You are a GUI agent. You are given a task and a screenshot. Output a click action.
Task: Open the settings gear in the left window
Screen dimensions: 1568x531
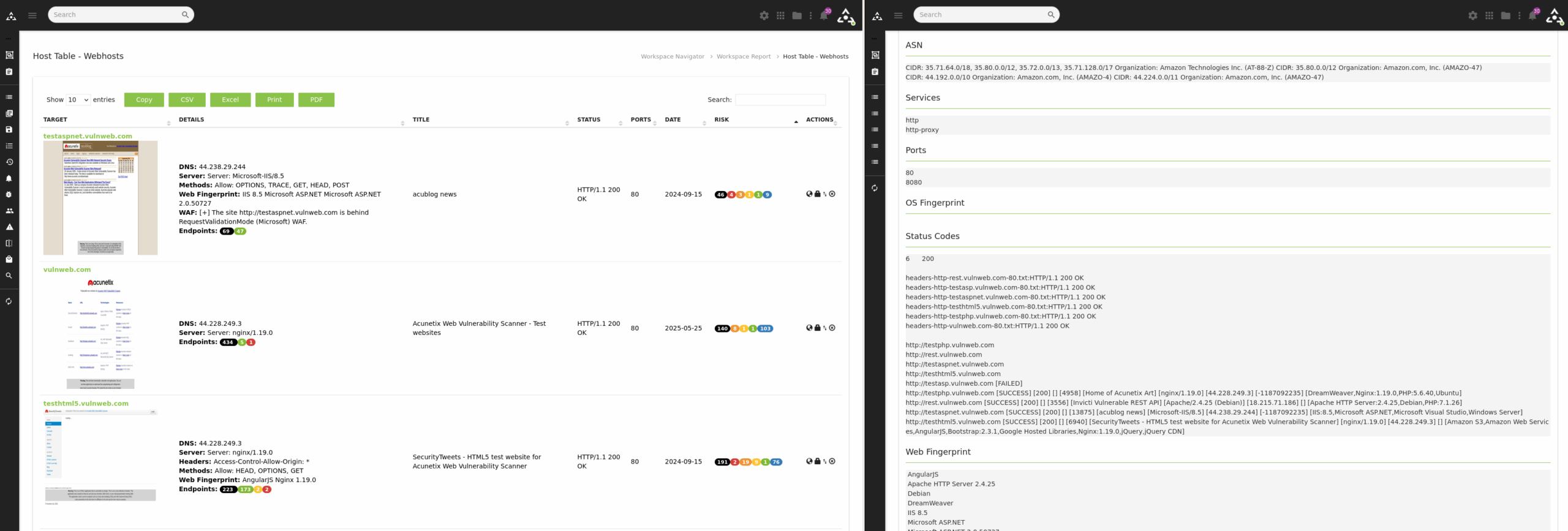(764, 15)
